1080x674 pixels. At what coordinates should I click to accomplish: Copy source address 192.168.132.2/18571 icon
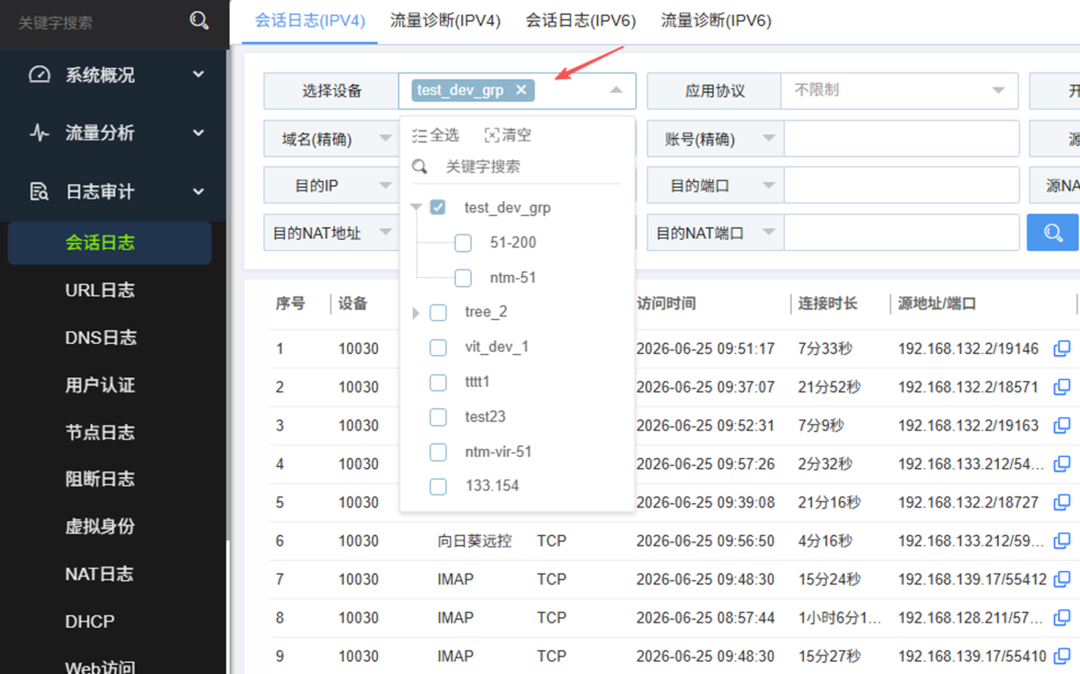(x=1061, y=387)
